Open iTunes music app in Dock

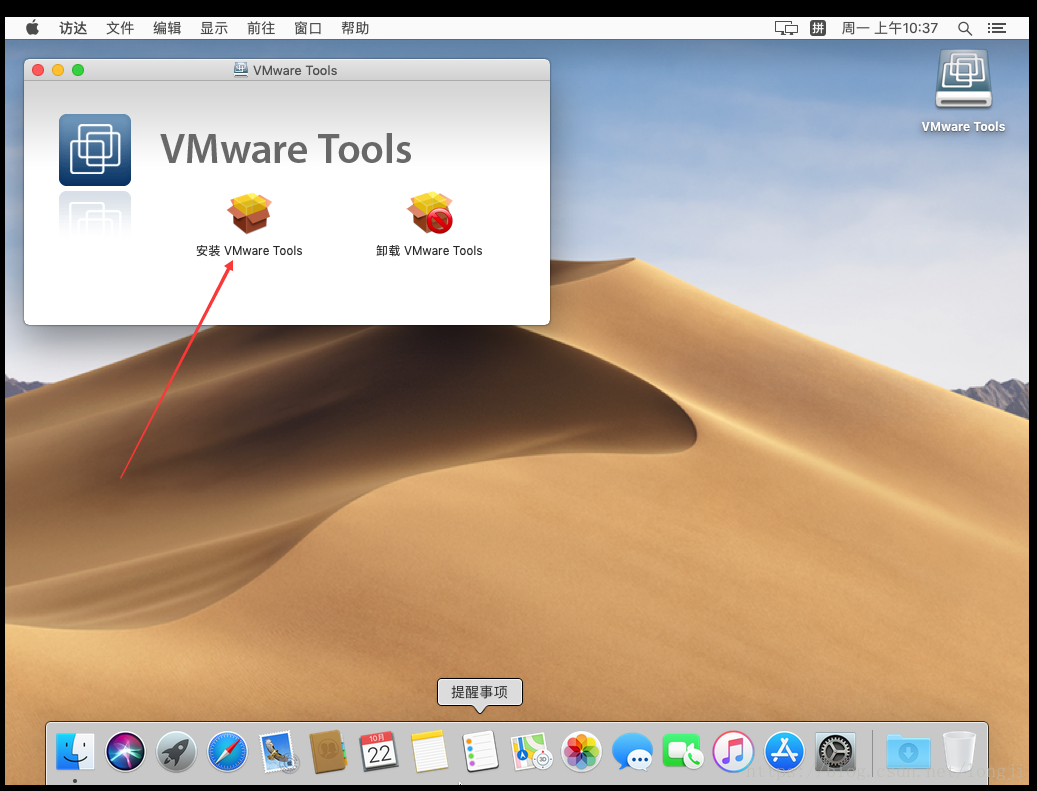733,752
